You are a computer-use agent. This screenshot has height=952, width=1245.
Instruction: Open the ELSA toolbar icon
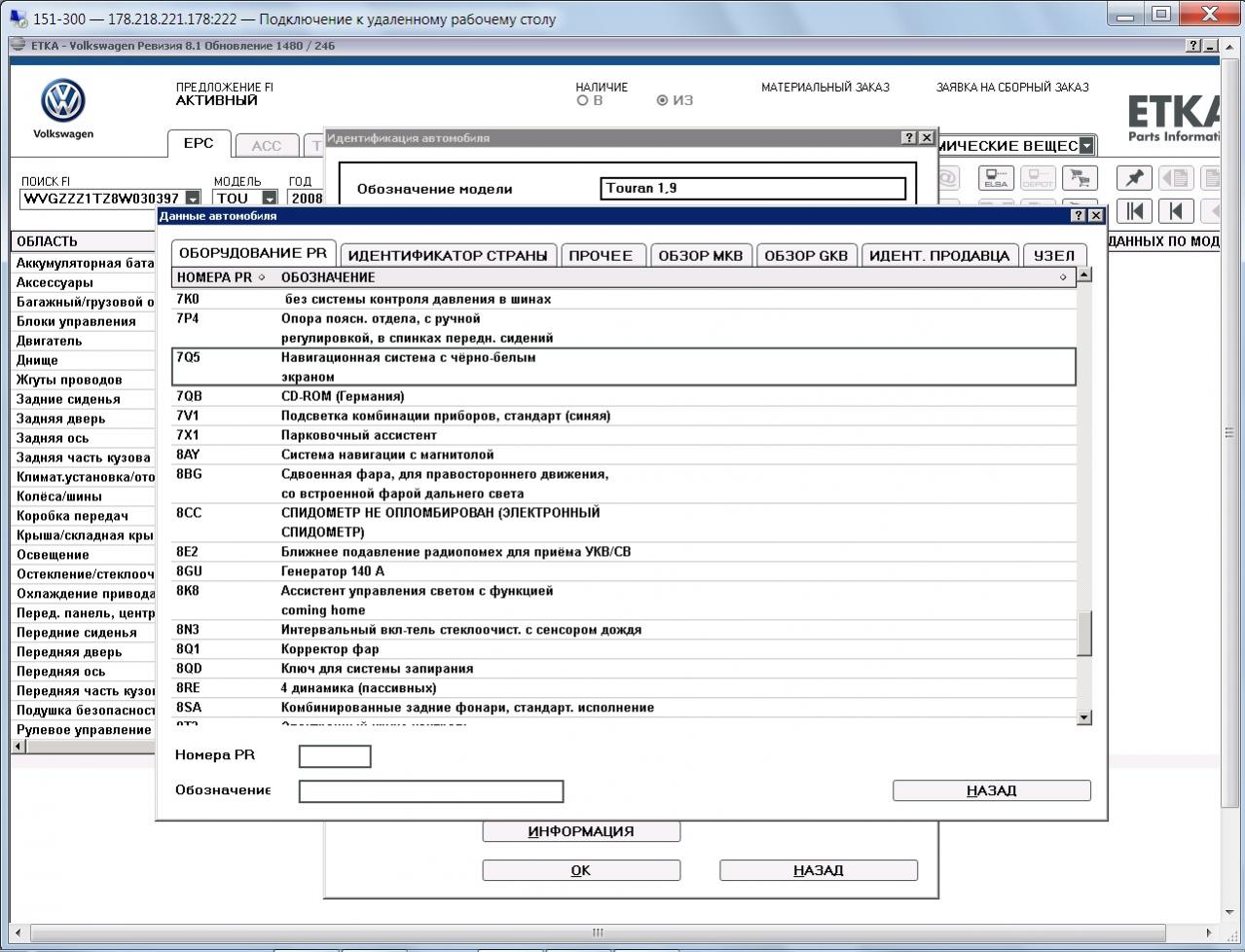(x=996, y=178)
